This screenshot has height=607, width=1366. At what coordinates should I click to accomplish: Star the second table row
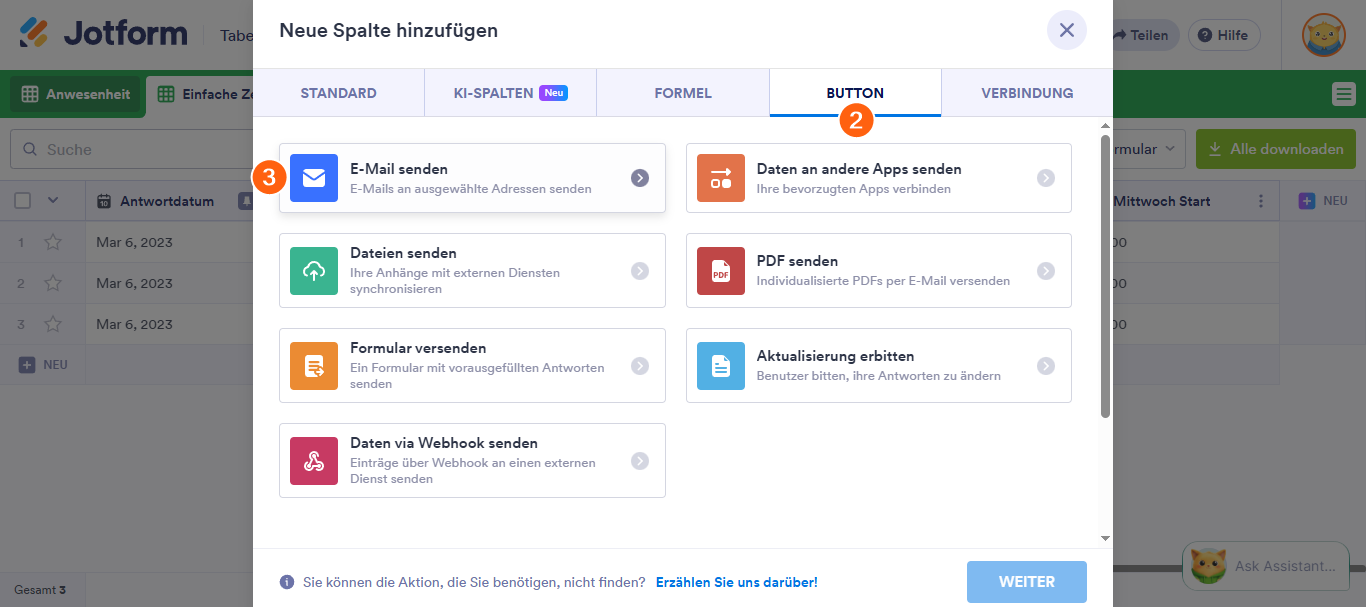(x=53, y=283)
